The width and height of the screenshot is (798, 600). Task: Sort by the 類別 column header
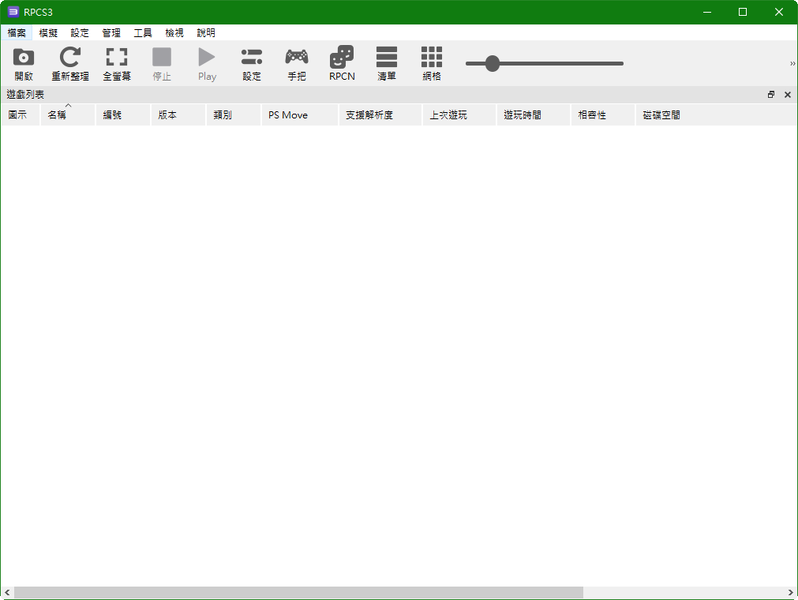(x=234, y=115)
